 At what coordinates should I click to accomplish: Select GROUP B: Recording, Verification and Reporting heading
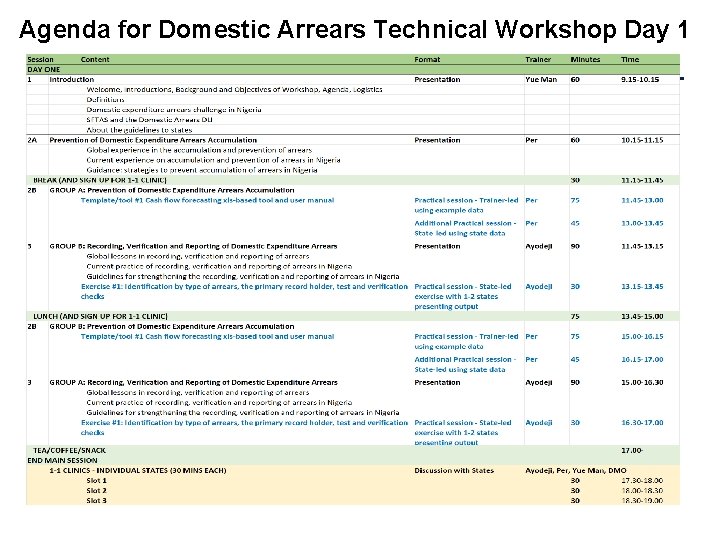(193, 246)
